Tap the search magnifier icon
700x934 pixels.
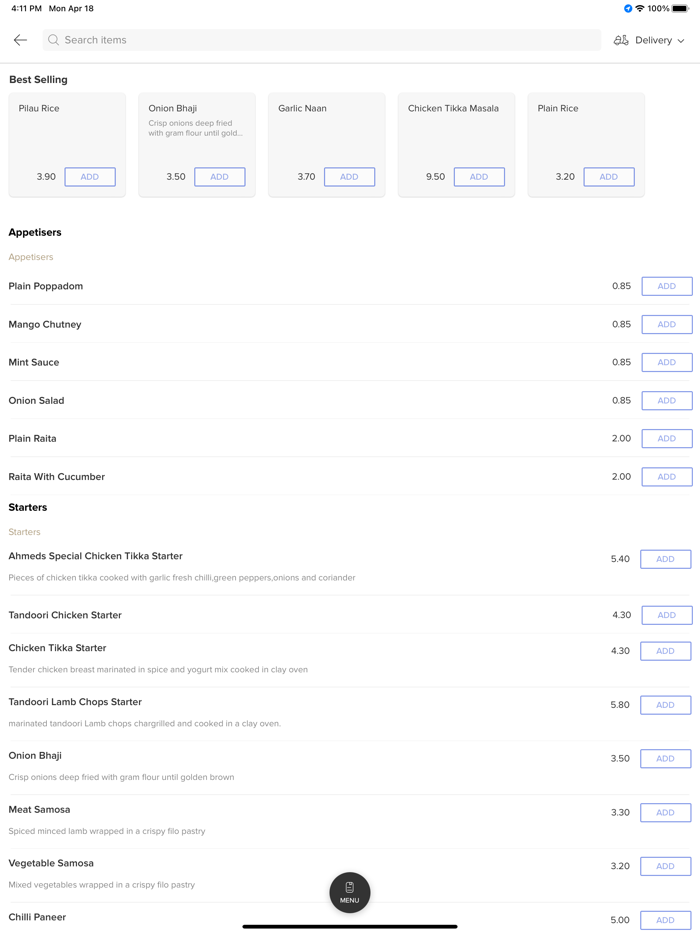pos(54,40)
